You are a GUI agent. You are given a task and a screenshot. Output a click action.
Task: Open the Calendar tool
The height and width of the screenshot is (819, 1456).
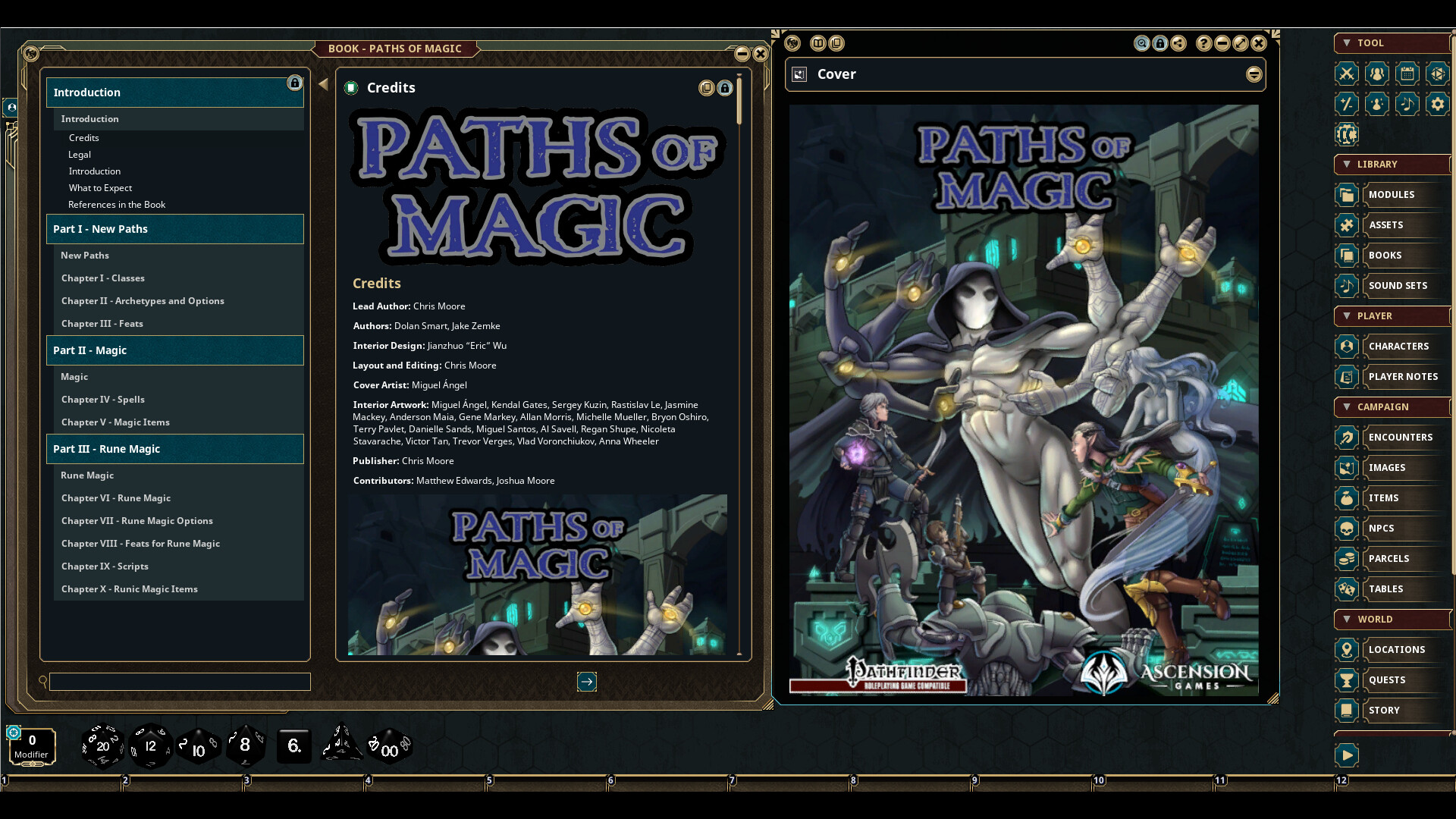[x=1407, y=74]
